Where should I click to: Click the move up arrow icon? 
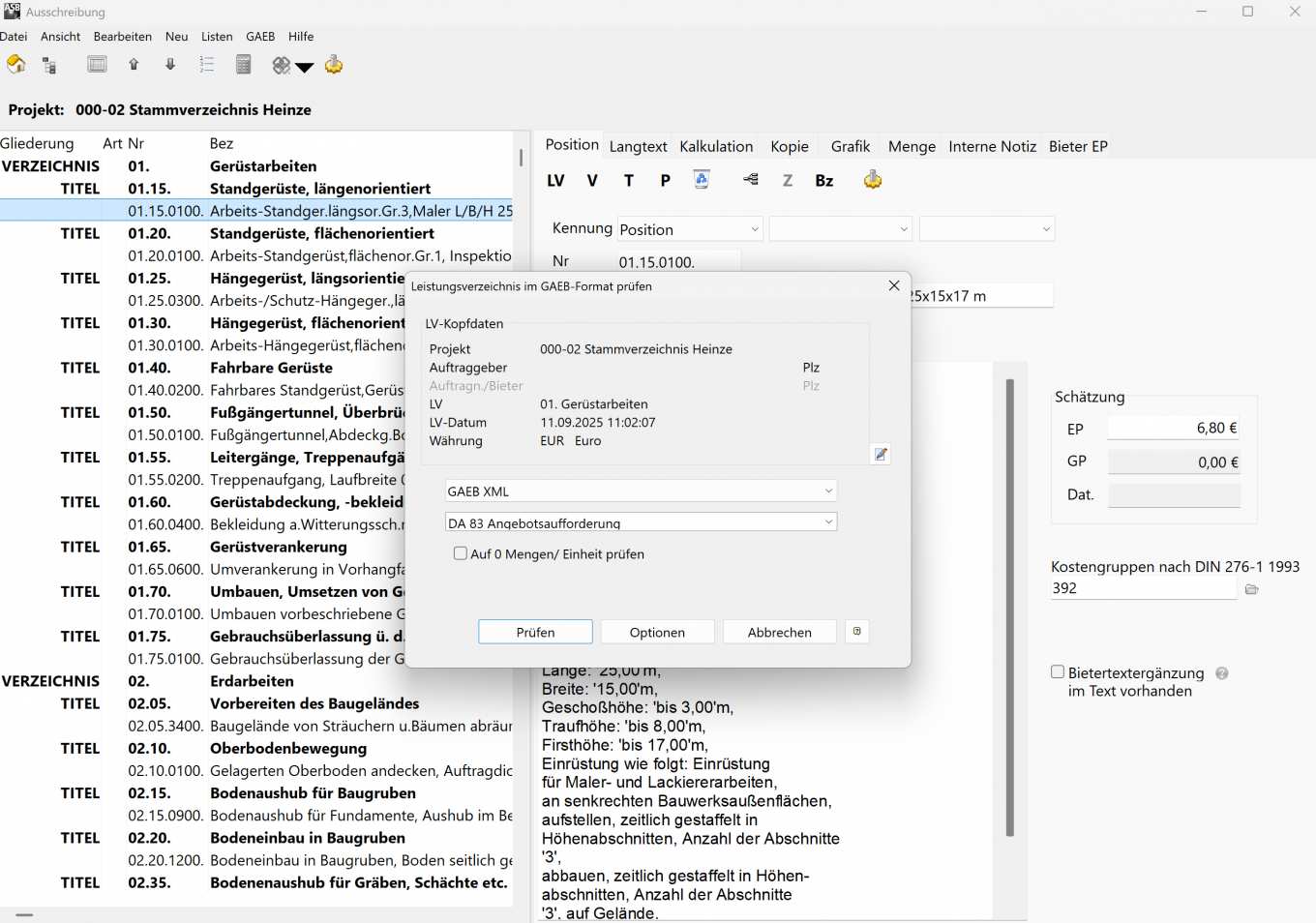click(134, 65)
